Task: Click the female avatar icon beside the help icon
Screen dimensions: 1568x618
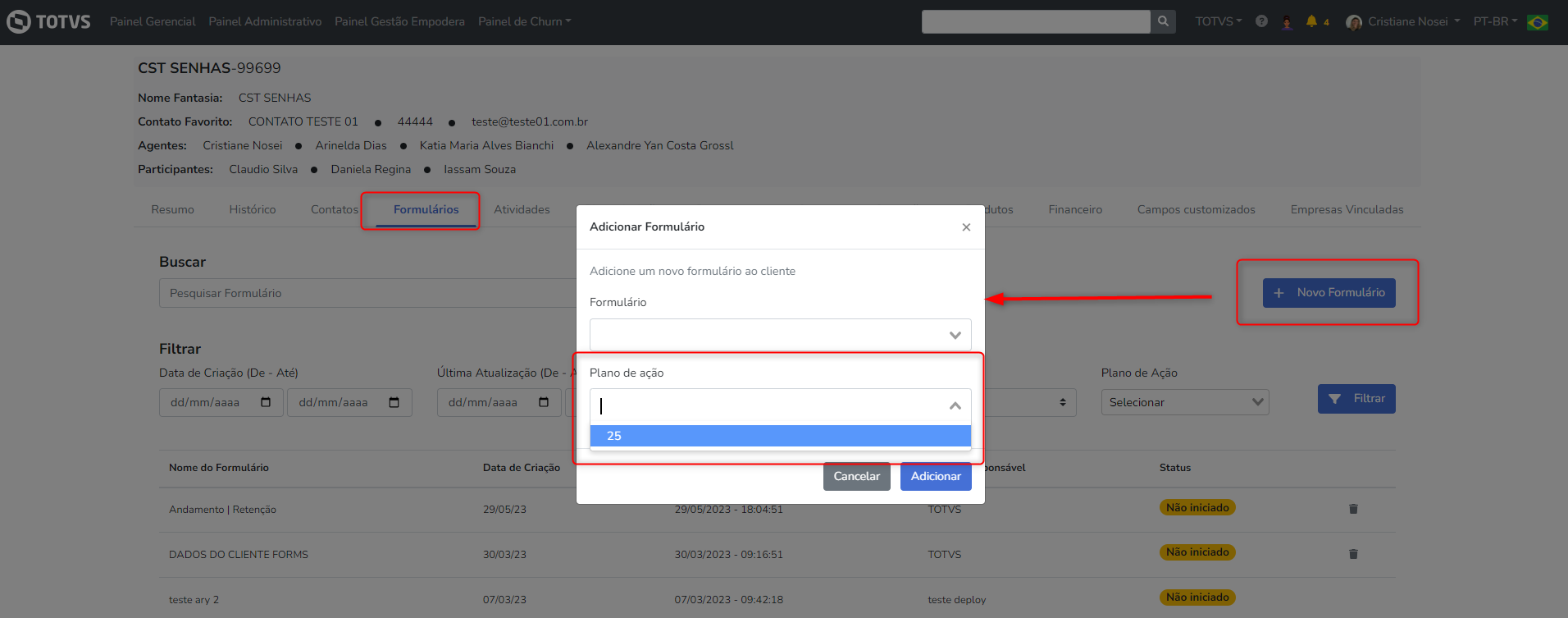Action: pos(1288,22)
